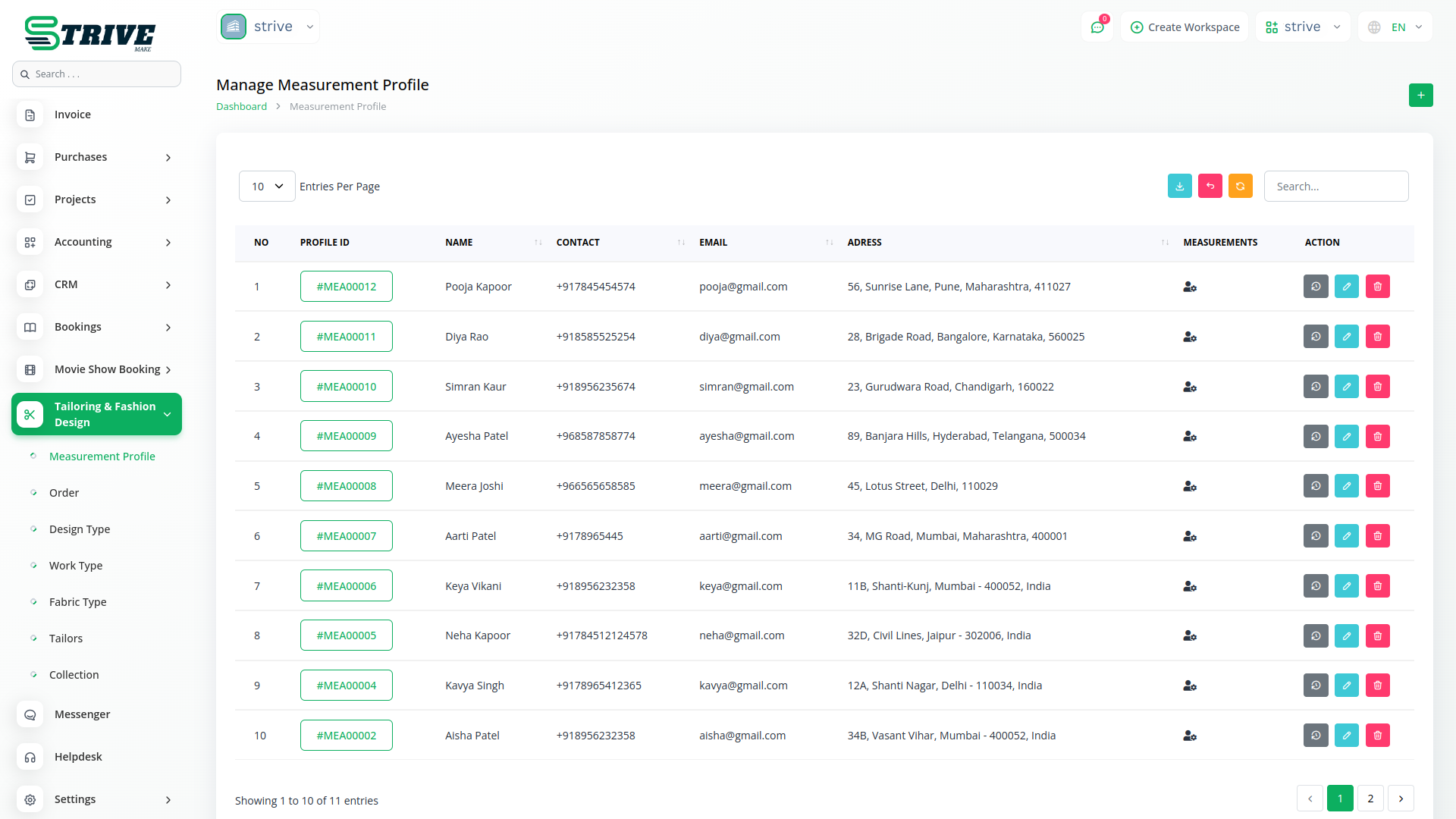Viewport: 1456px width, 819px height.
Task: Open the Order submenu item
Action: coord(64,493)
